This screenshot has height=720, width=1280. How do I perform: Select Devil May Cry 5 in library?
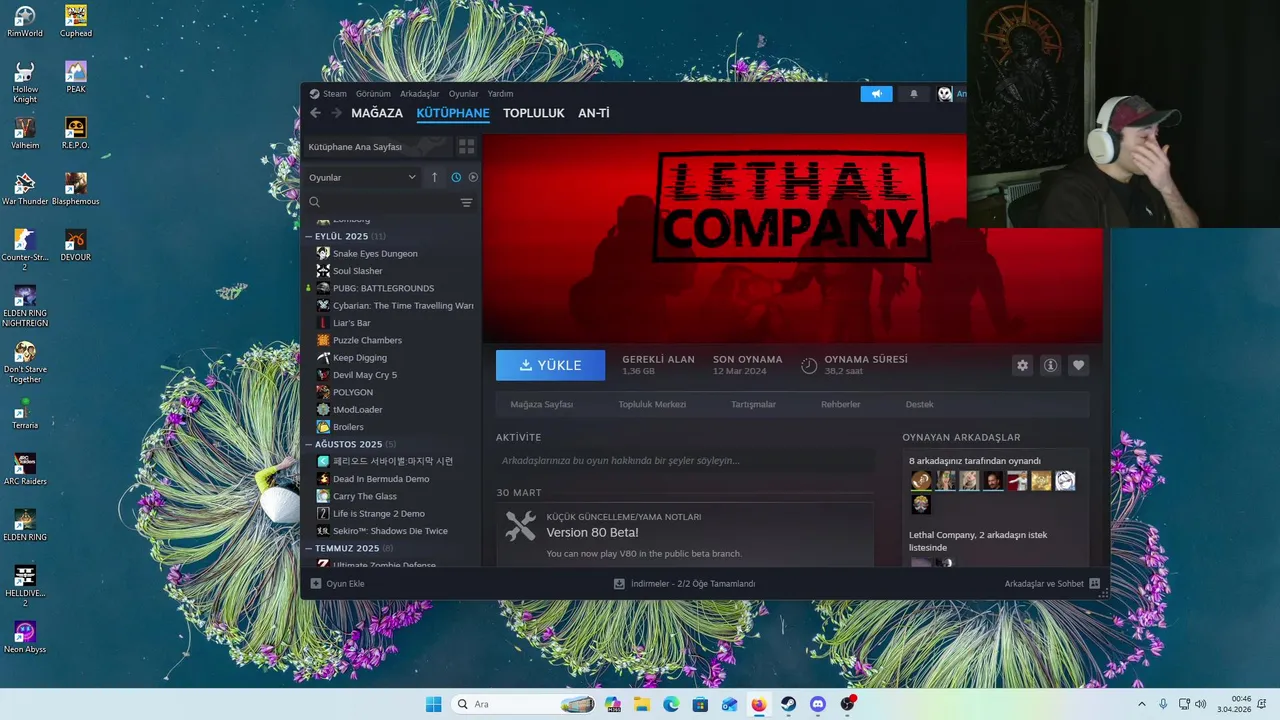tap(364, 375)
